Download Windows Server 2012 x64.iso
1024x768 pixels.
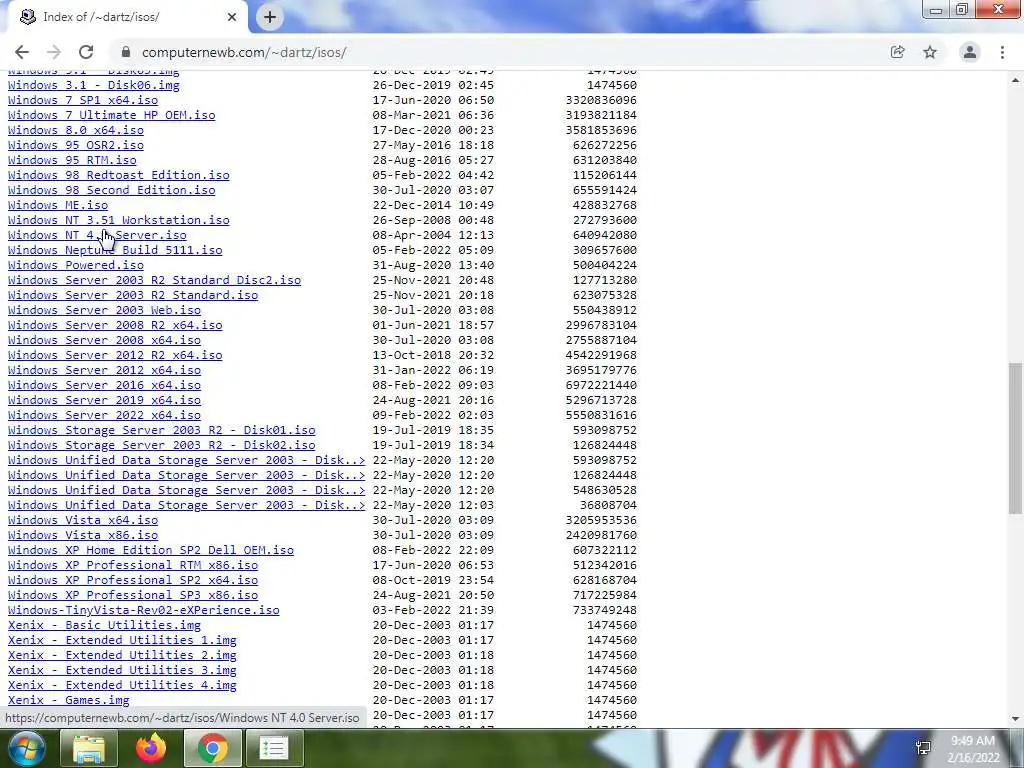(104, 370)
